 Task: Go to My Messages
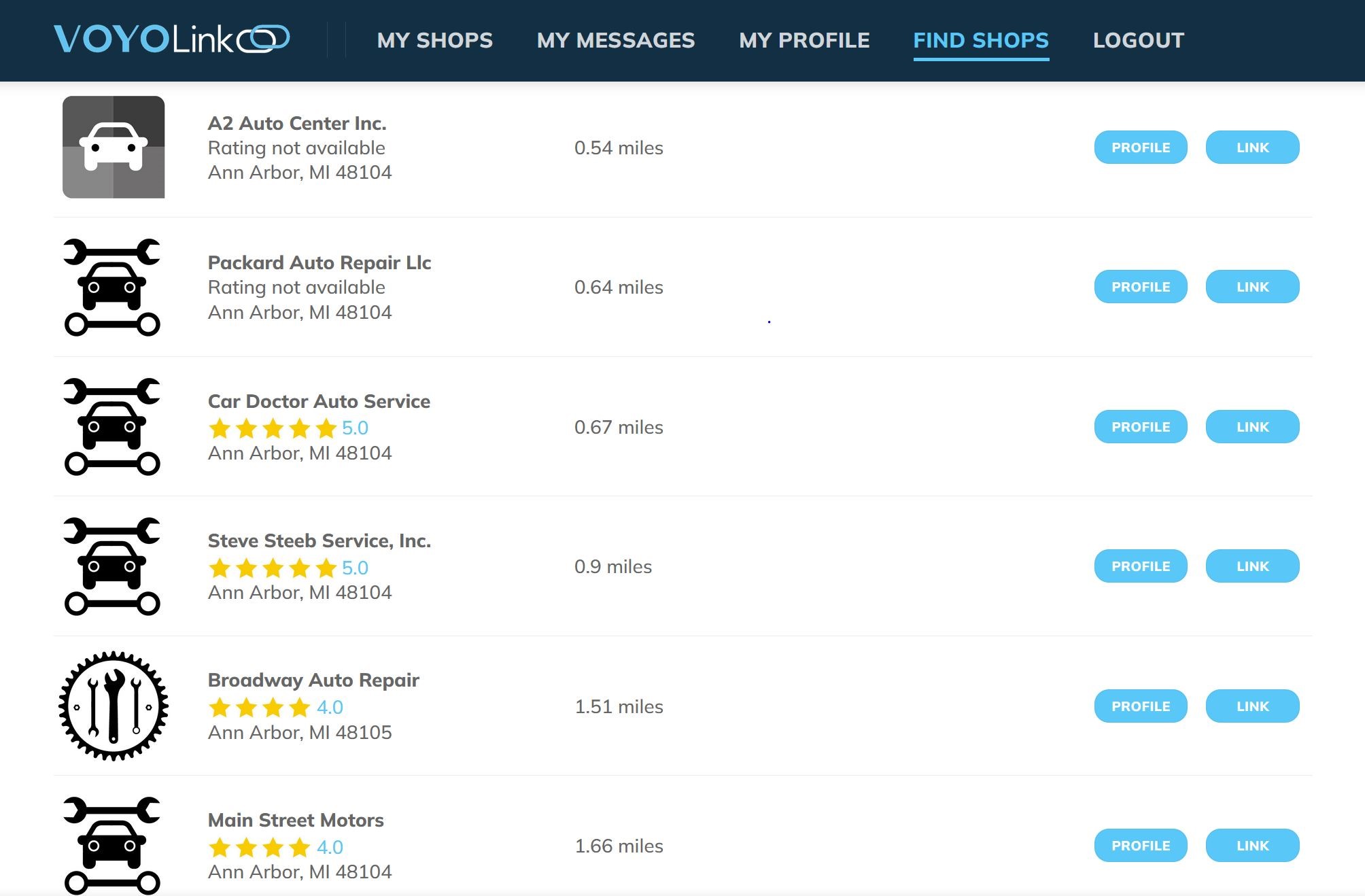616,40
